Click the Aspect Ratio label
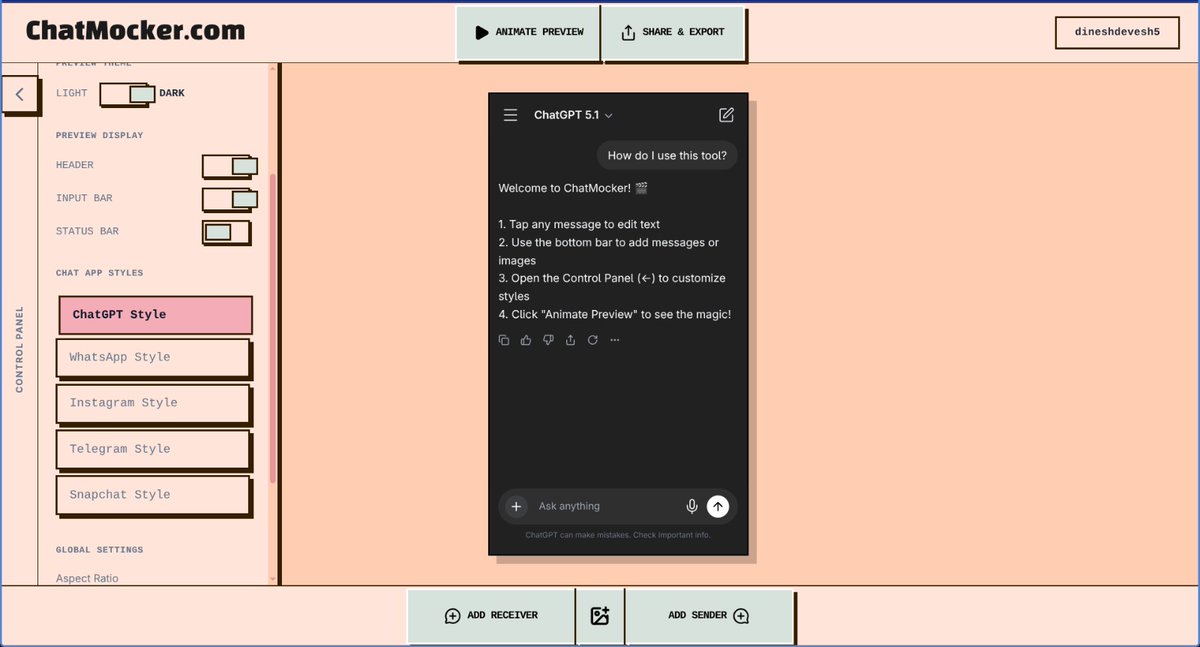 (x=87, y=578)
